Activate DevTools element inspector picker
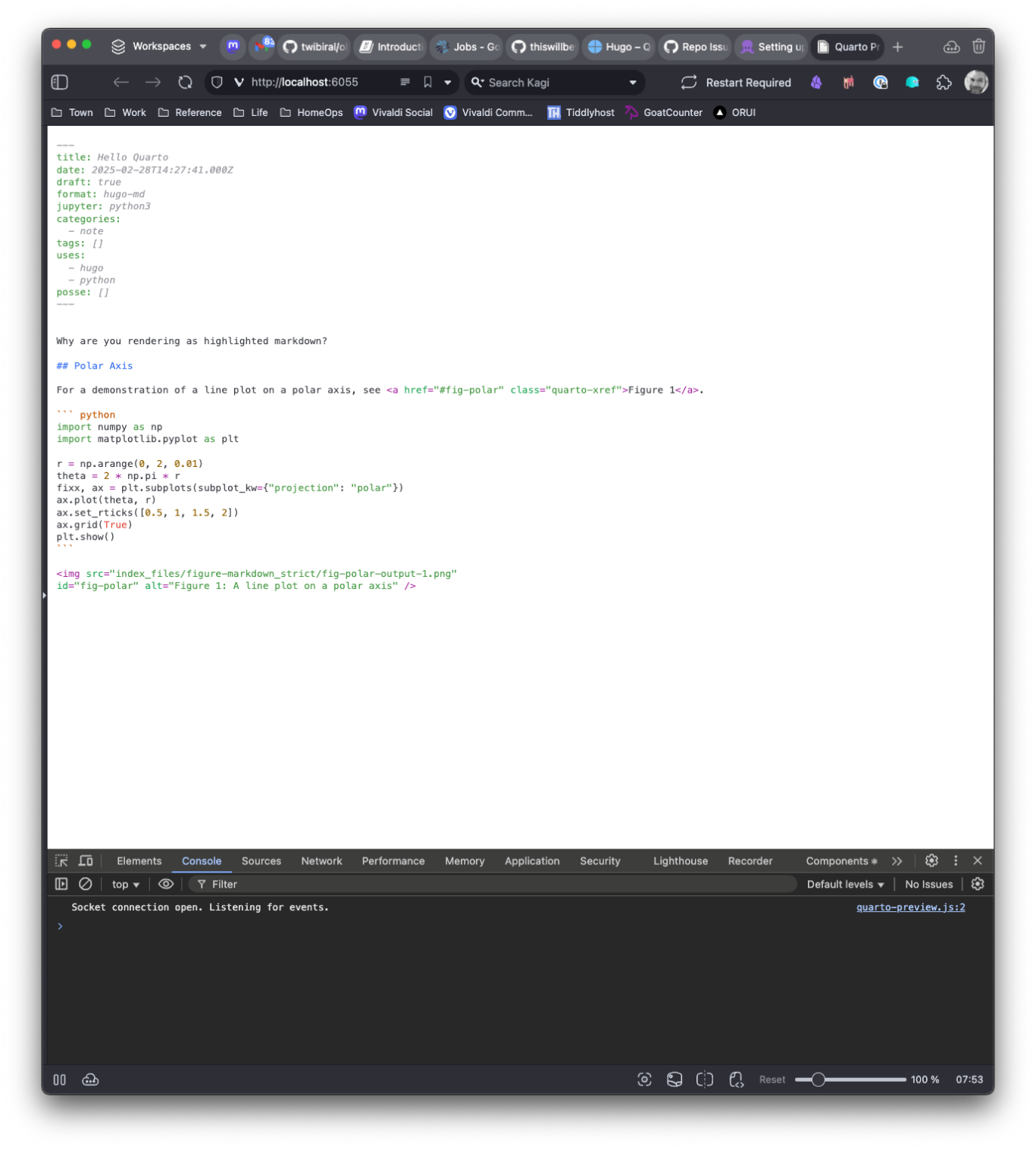The image size is (1036, 1150). point(61,861)
